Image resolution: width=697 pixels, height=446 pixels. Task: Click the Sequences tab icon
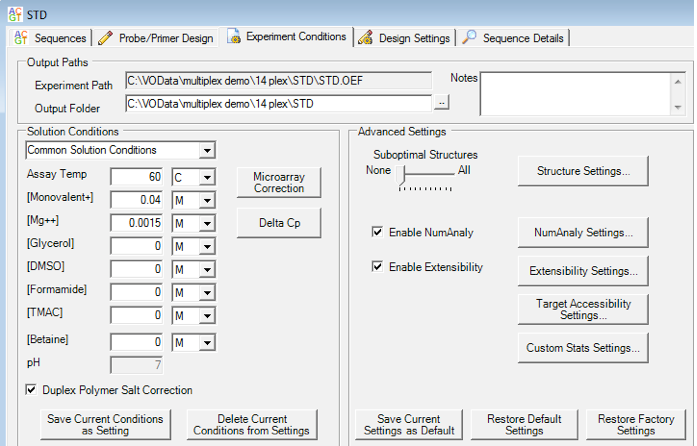tap(21, 38)
